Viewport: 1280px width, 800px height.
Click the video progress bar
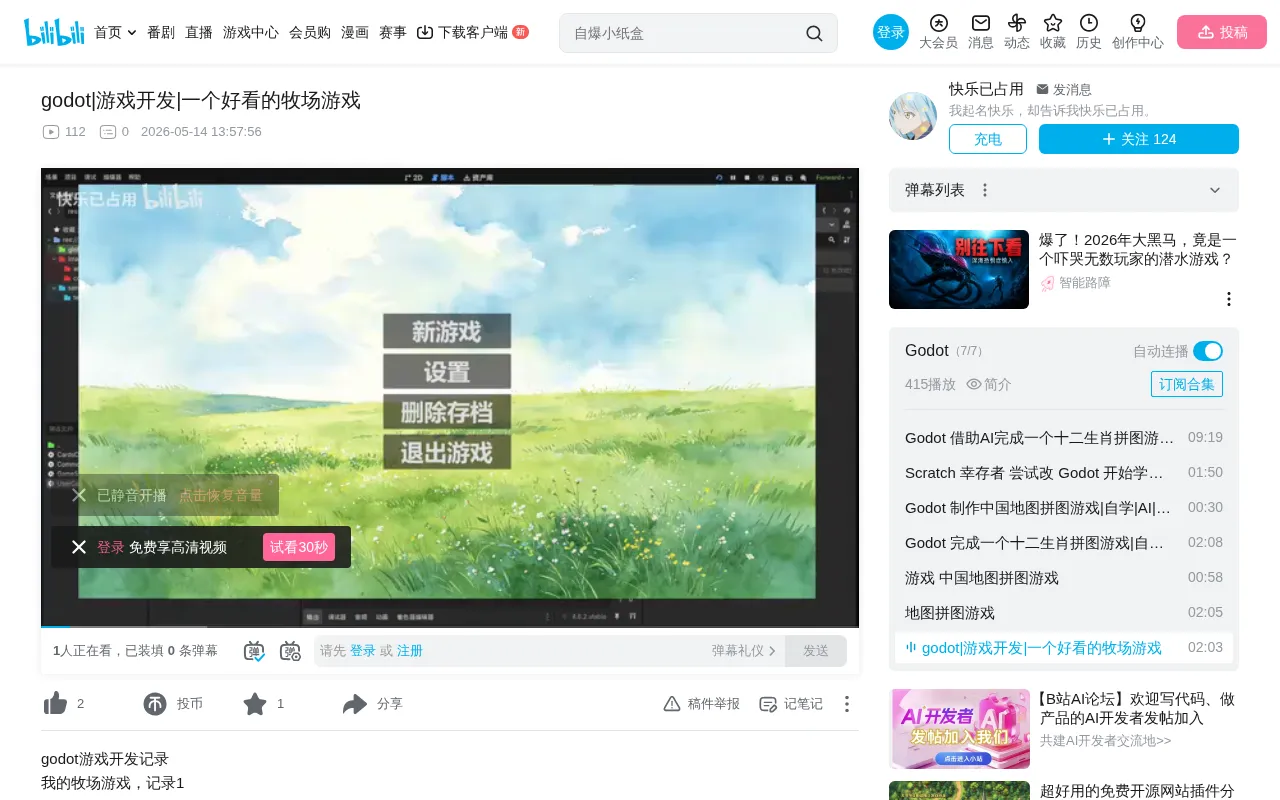click(x=450, y=626)
